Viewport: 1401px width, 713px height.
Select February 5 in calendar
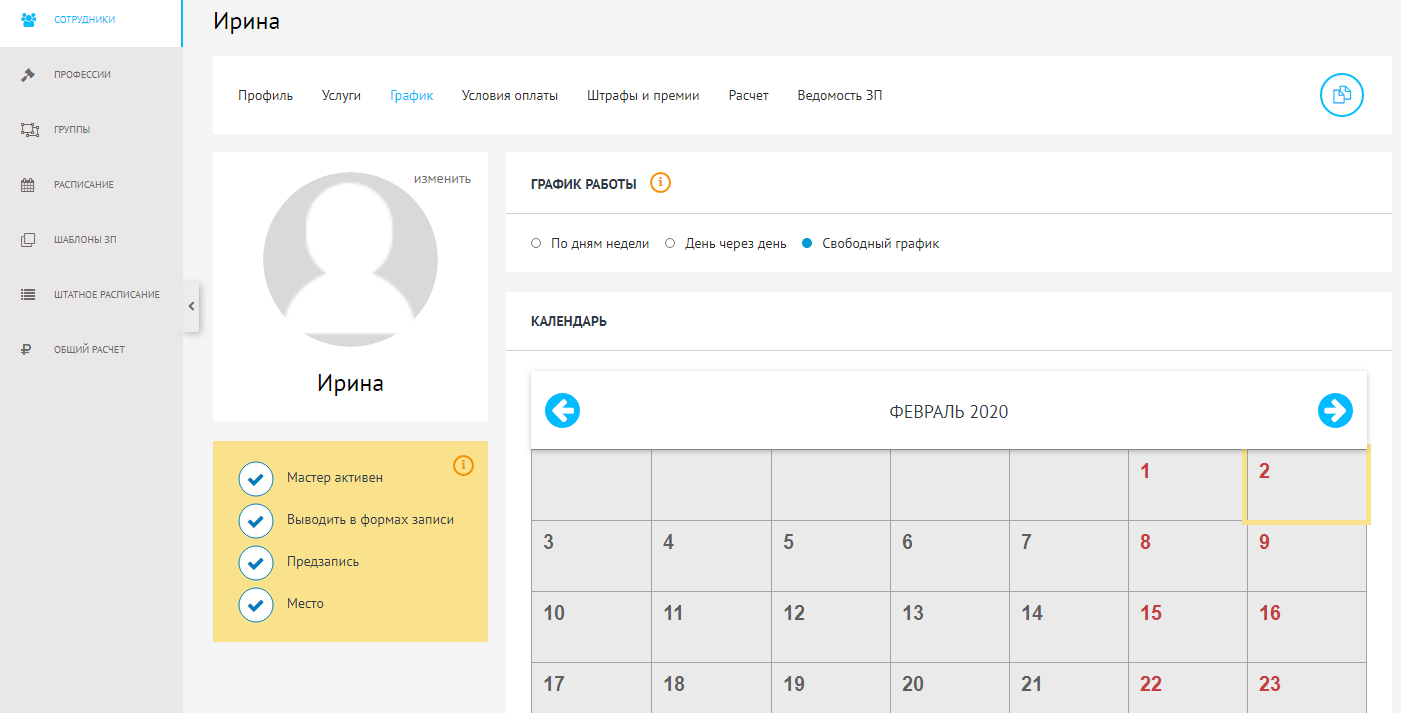[831, 556]
